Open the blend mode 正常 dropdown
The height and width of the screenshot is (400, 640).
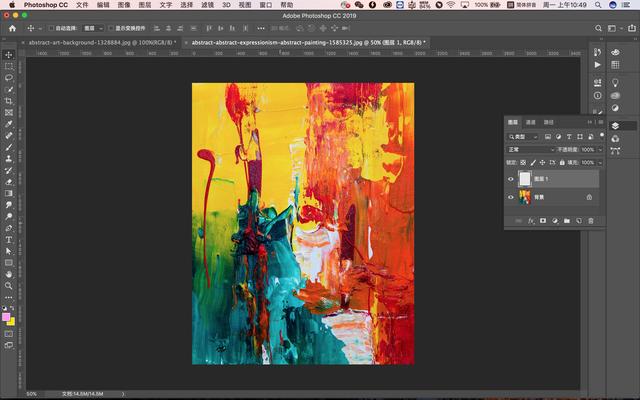pos(531,149)
